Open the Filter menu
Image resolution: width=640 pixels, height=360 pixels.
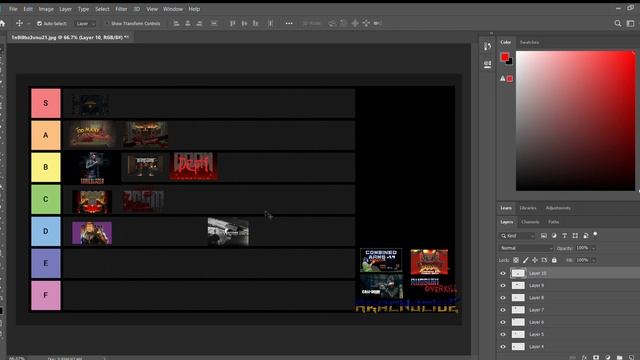(121, 9)
